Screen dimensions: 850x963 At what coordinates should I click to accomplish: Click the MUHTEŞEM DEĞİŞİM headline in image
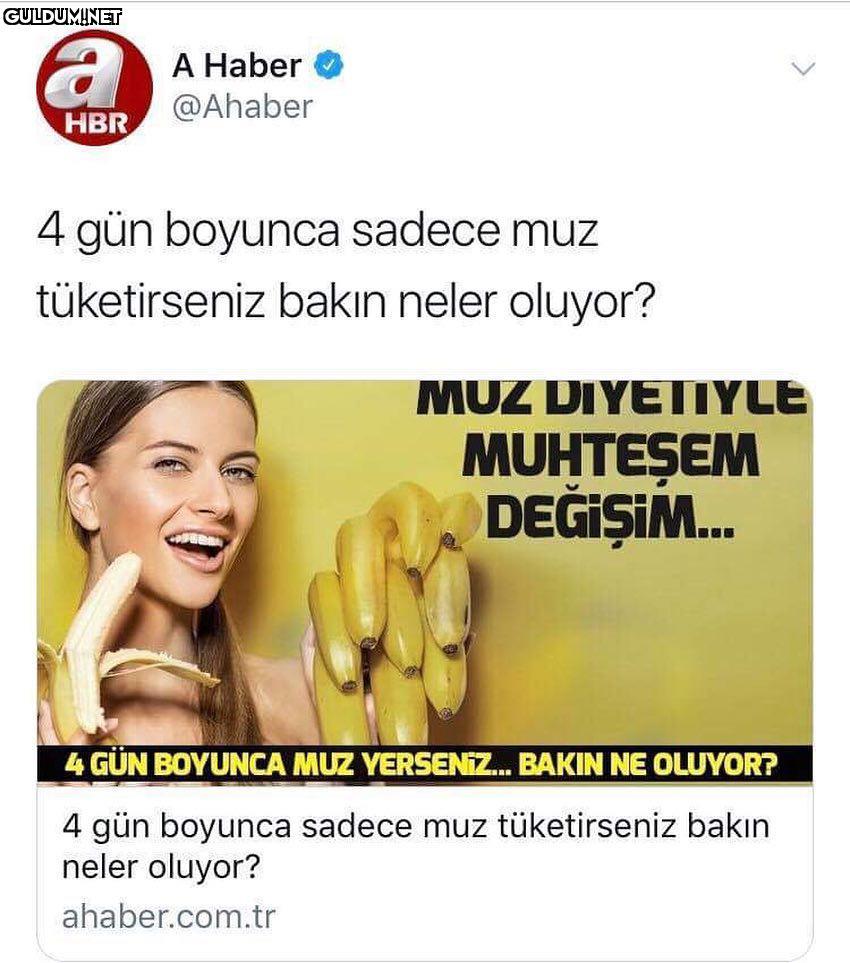(612, 485)
